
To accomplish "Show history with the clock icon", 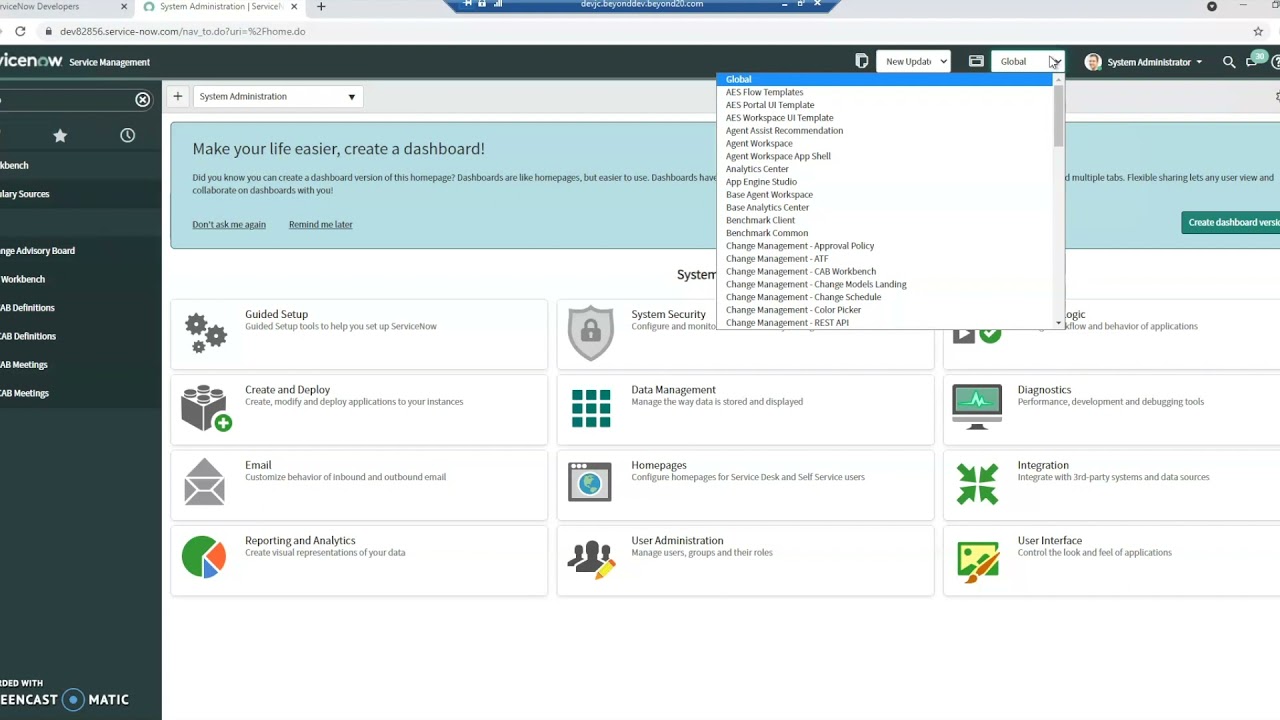I will pos(127,135).
